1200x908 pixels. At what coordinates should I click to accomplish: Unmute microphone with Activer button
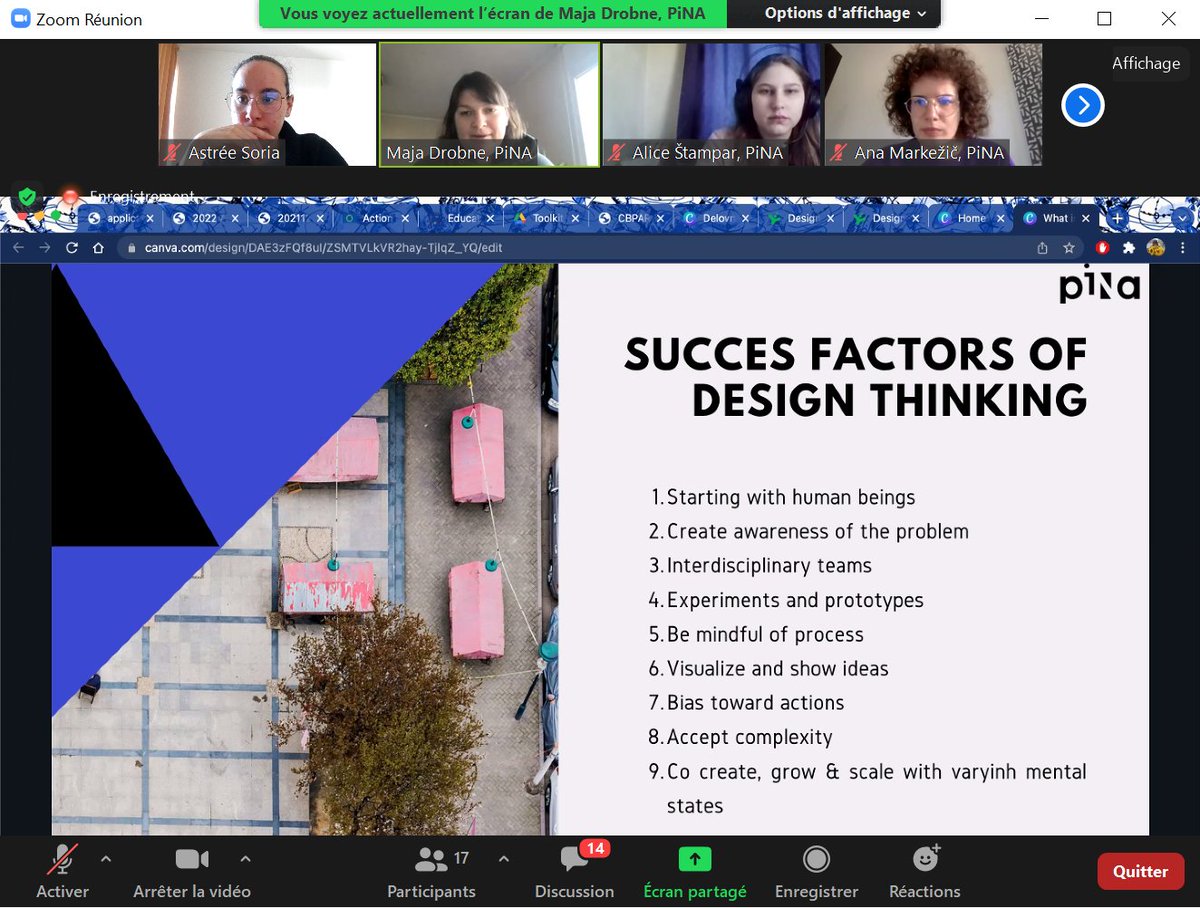[x=62, y=871]
